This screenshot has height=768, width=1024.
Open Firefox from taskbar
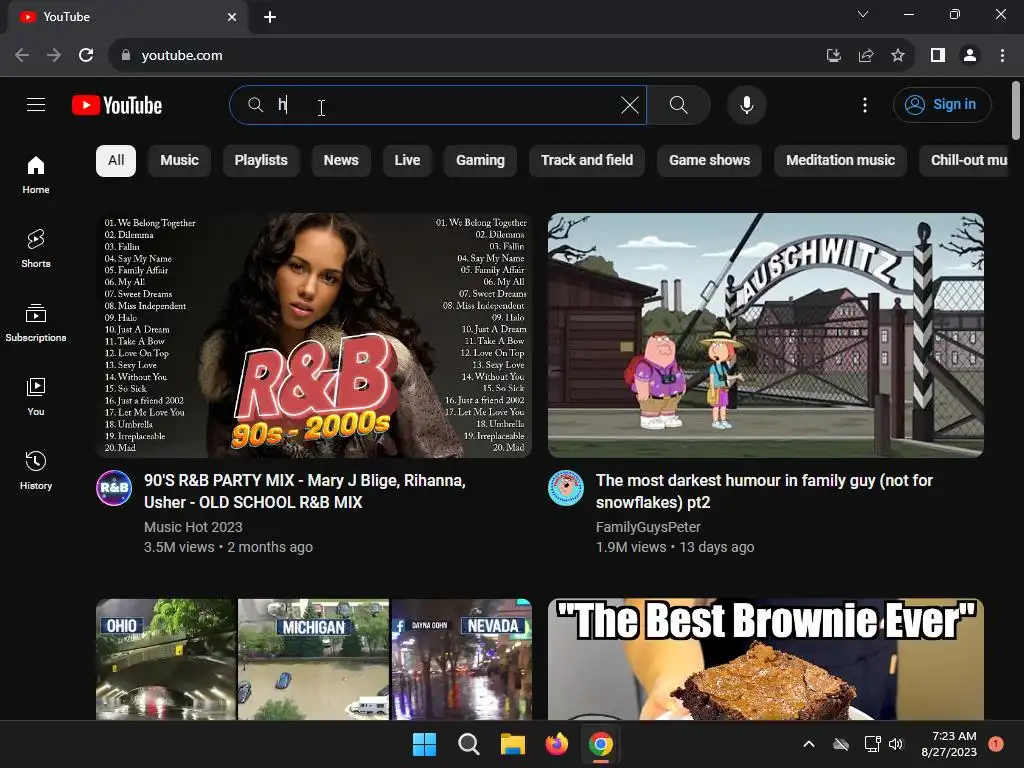[x=556, y=744]
